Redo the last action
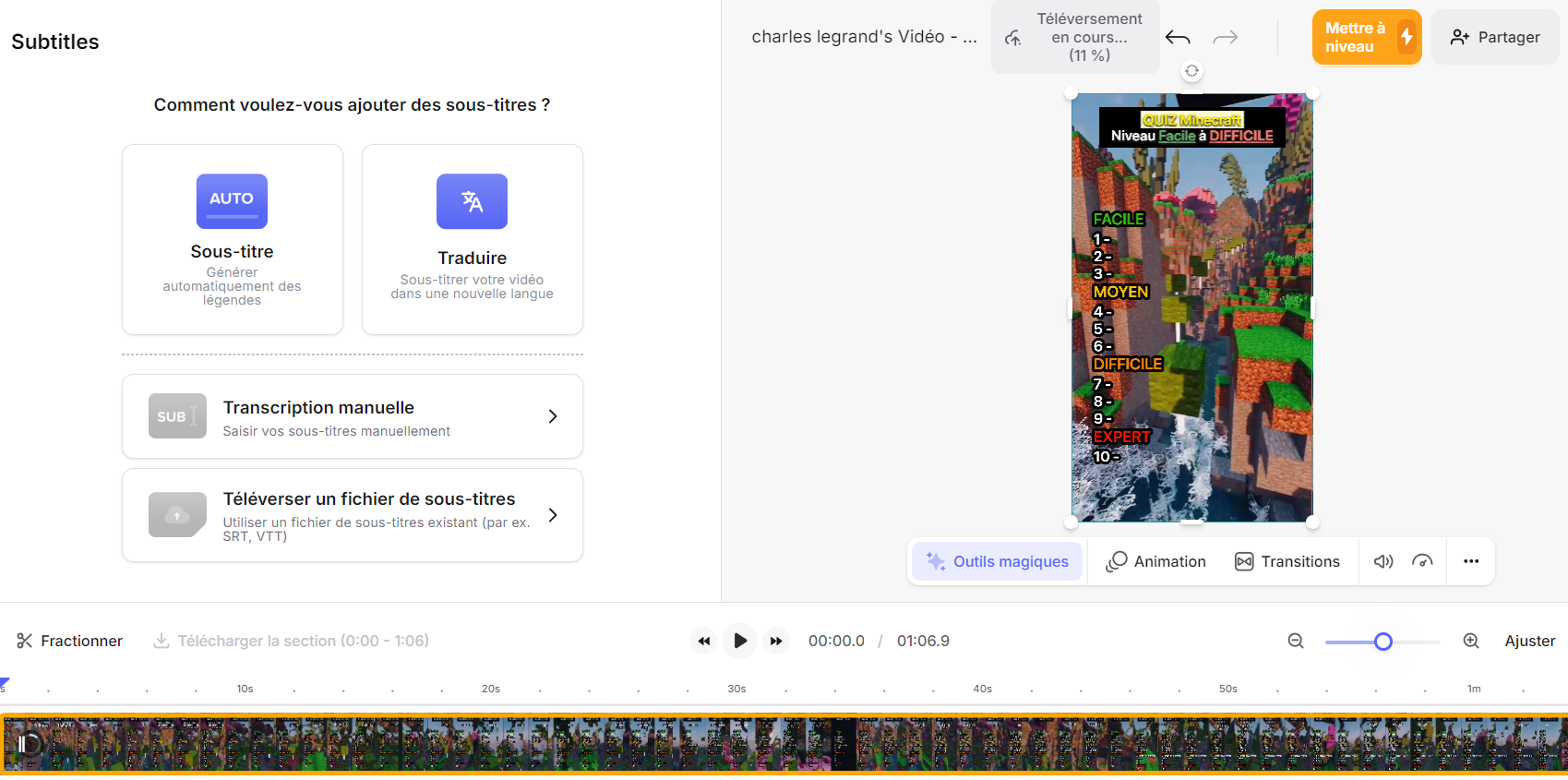 [x=1226, y=37]
